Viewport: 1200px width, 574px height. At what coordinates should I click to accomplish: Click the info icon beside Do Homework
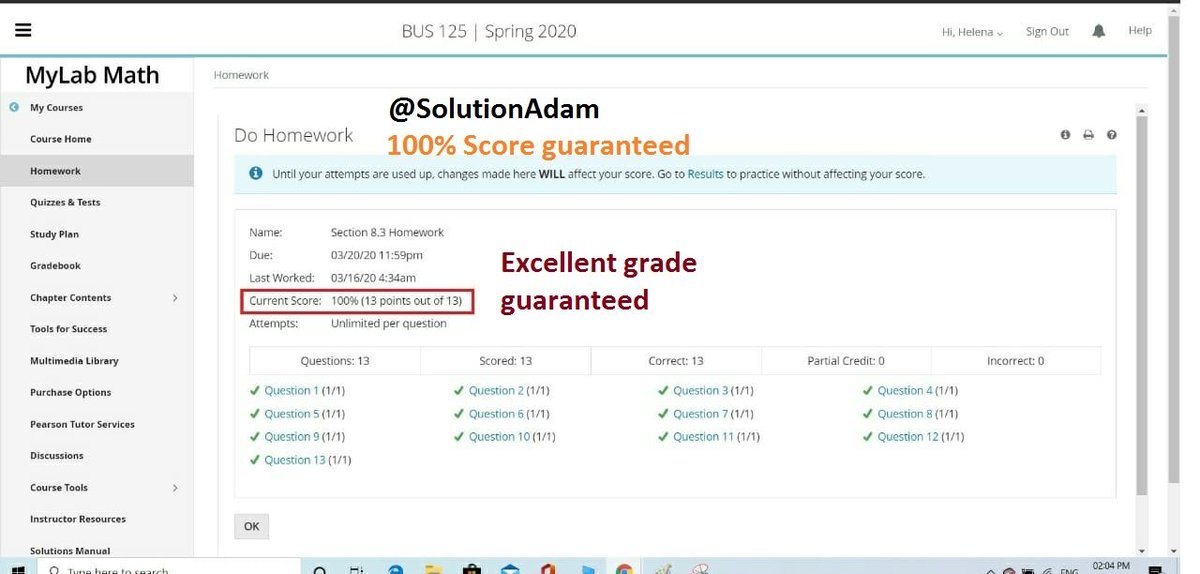click(1065, 135)
